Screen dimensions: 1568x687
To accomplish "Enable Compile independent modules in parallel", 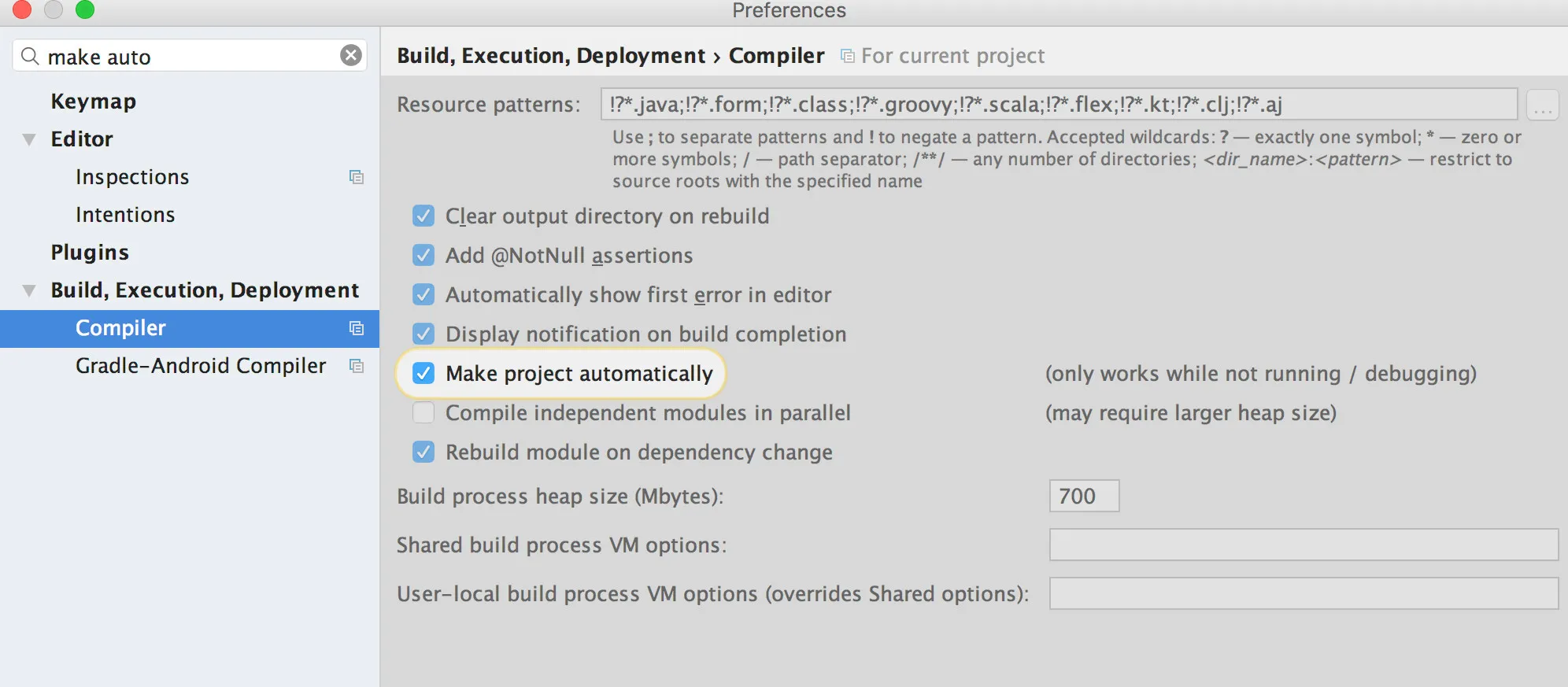I will point(423,412).
